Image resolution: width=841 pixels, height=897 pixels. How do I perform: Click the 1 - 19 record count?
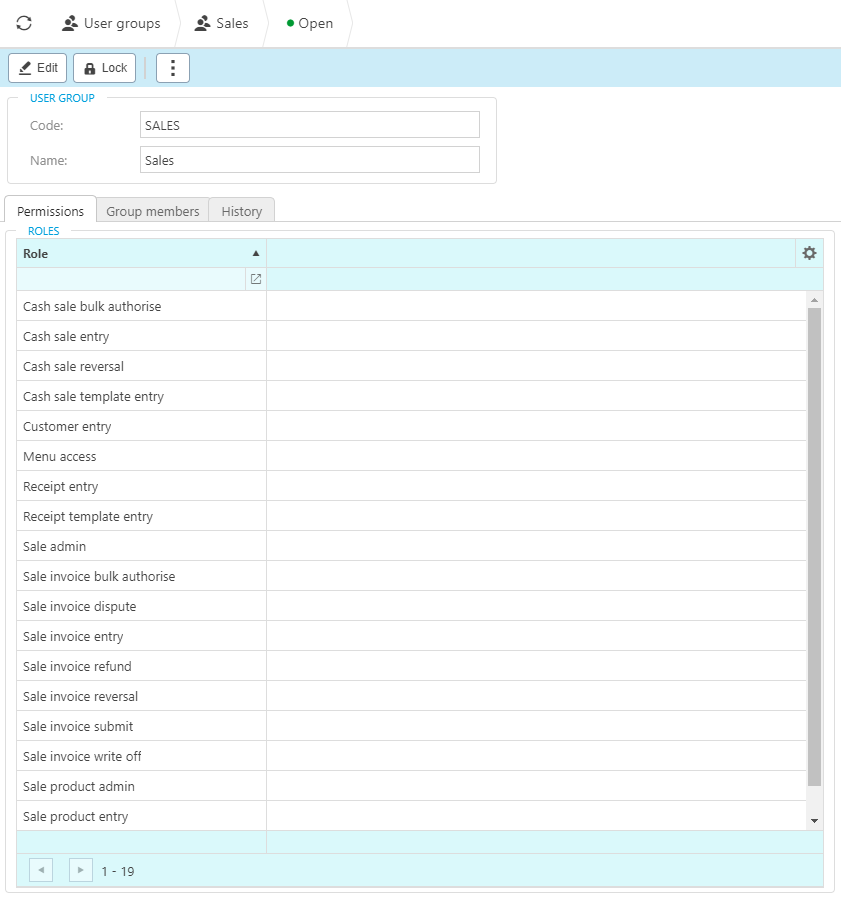tap(118, 871)
